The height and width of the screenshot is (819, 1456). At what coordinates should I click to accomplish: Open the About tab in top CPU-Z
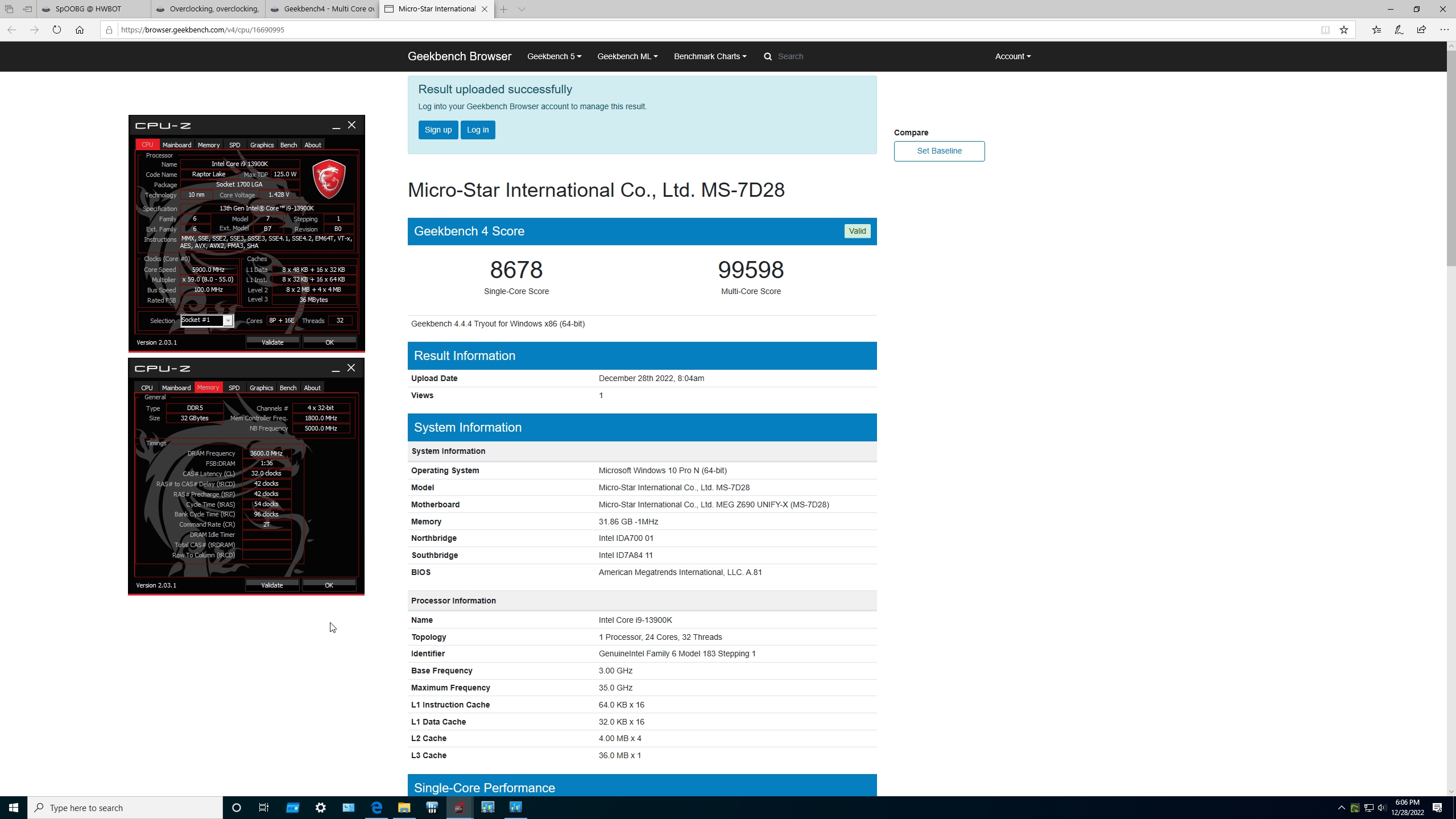point(313,145)
